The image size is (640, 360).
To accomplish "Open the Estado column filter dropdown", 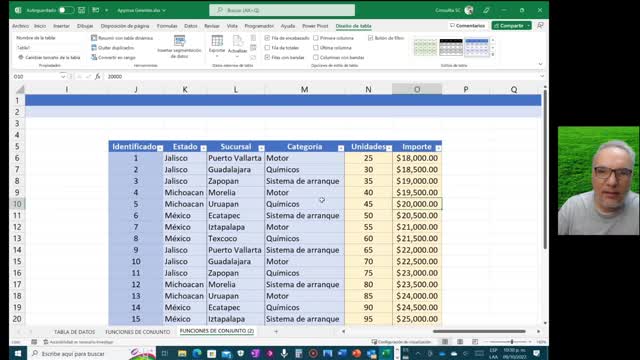I will [203, 148].
